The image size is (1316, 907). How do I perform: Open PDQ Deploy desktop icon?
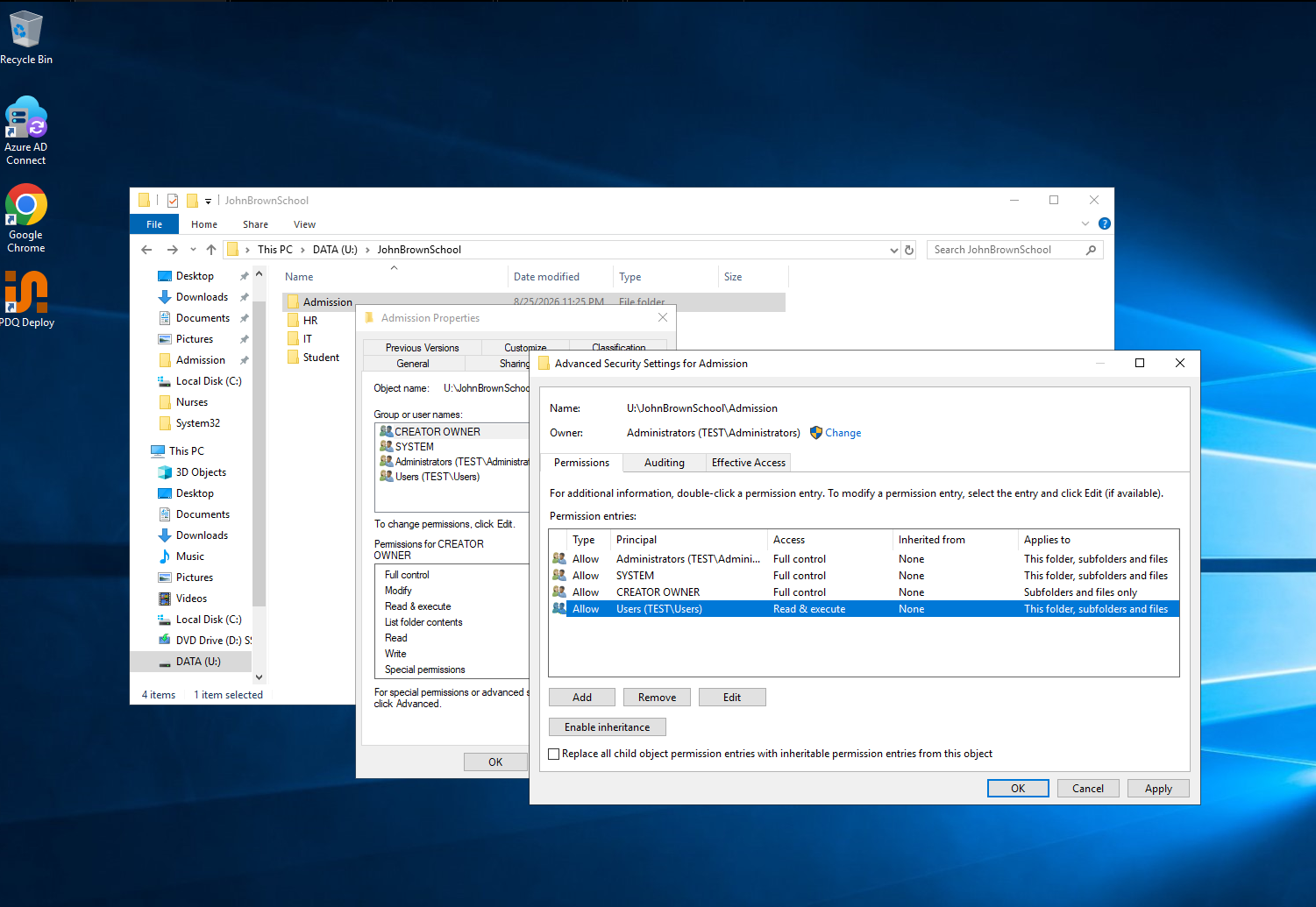[26, 299]
